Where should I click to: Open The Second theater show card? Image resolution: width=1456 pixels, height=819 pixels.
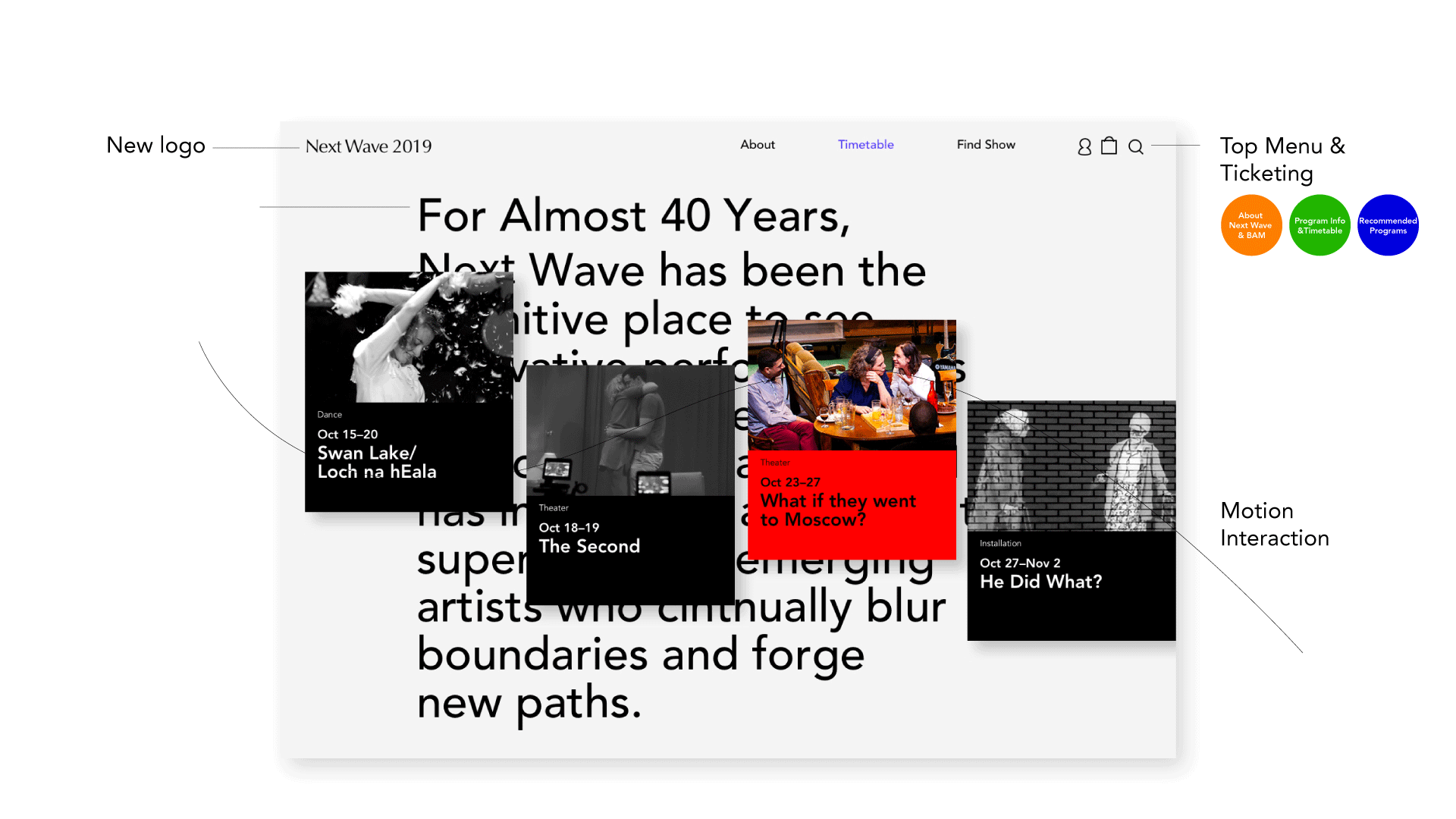click(x=589, y=546)
